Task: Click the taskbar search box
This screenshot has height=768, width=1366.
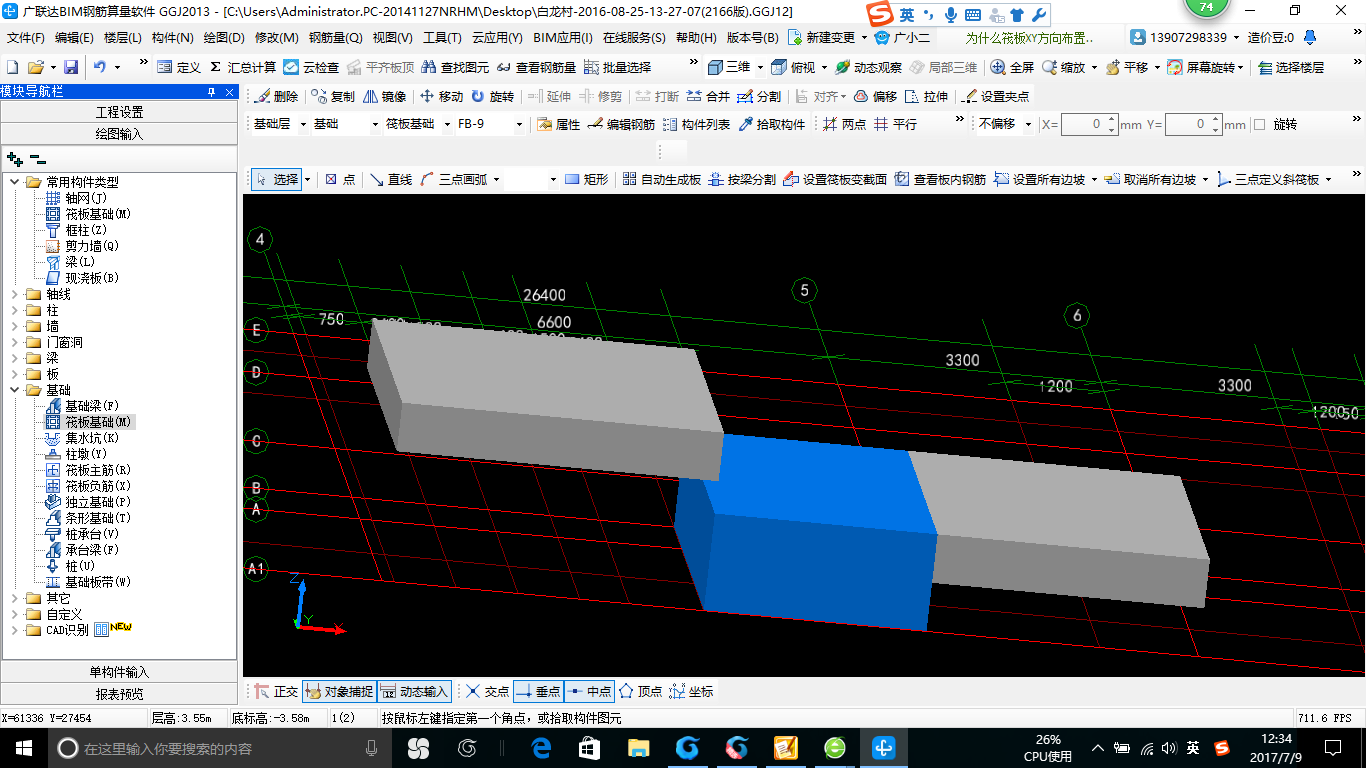Action: [x=219, y=748]
